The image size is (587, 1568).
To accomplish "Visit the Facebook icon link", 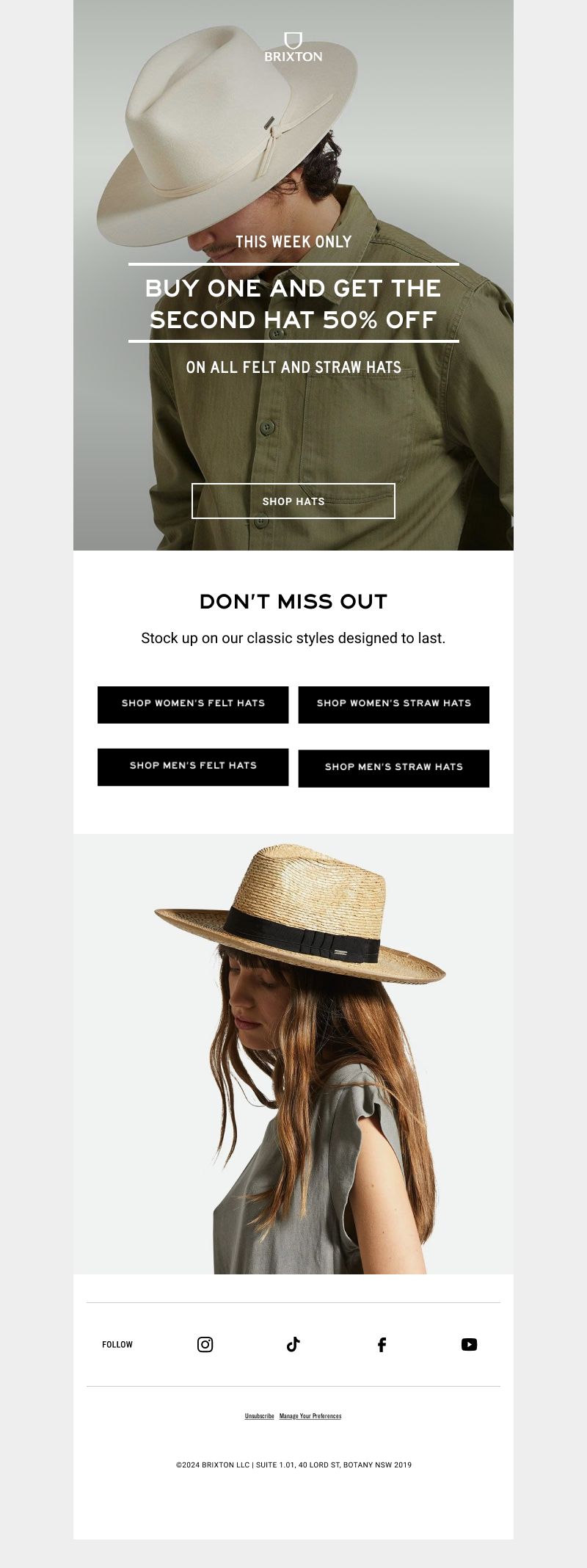I will point(382,1344).
